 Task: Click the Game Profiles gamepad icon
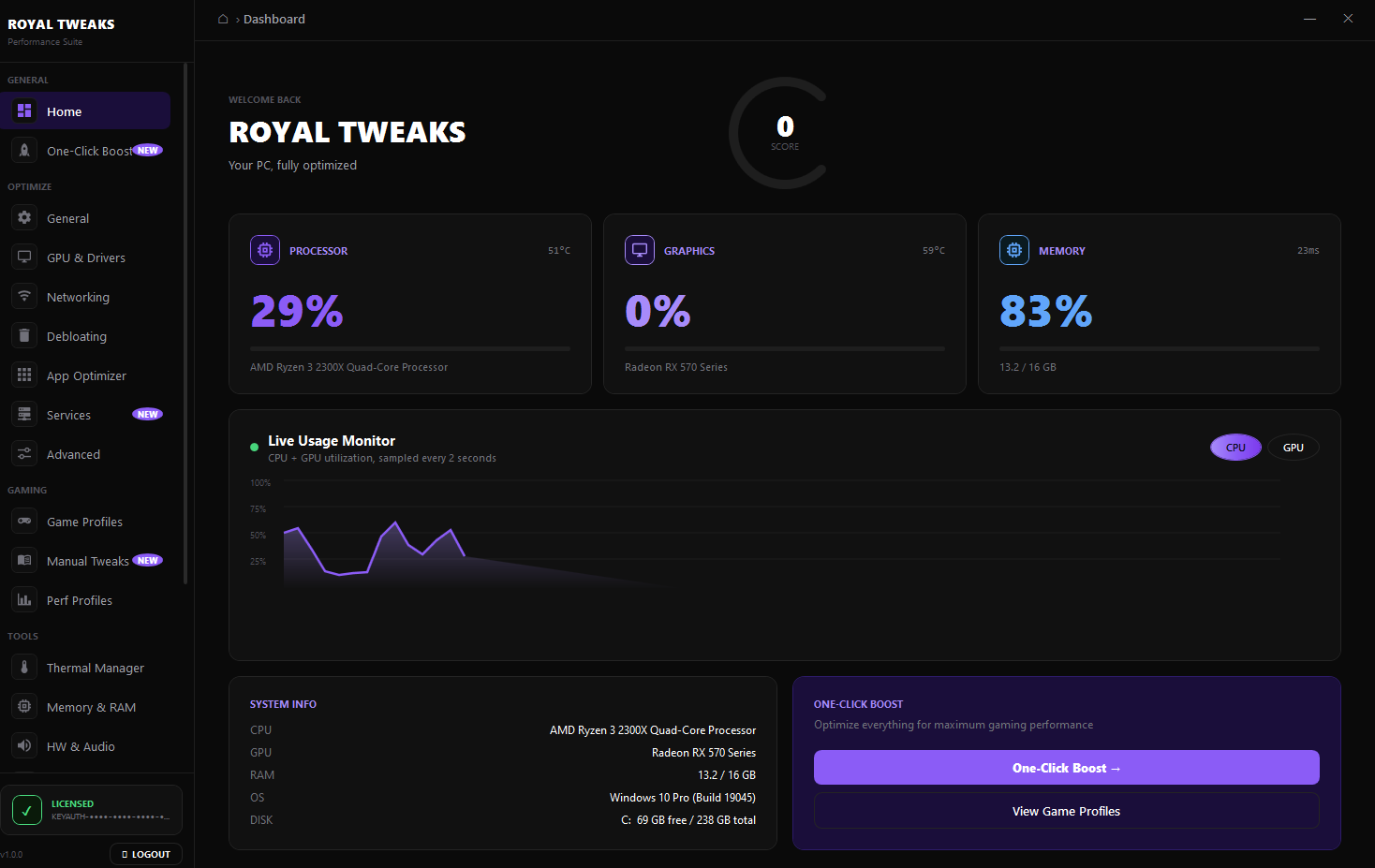click(24, 521)
